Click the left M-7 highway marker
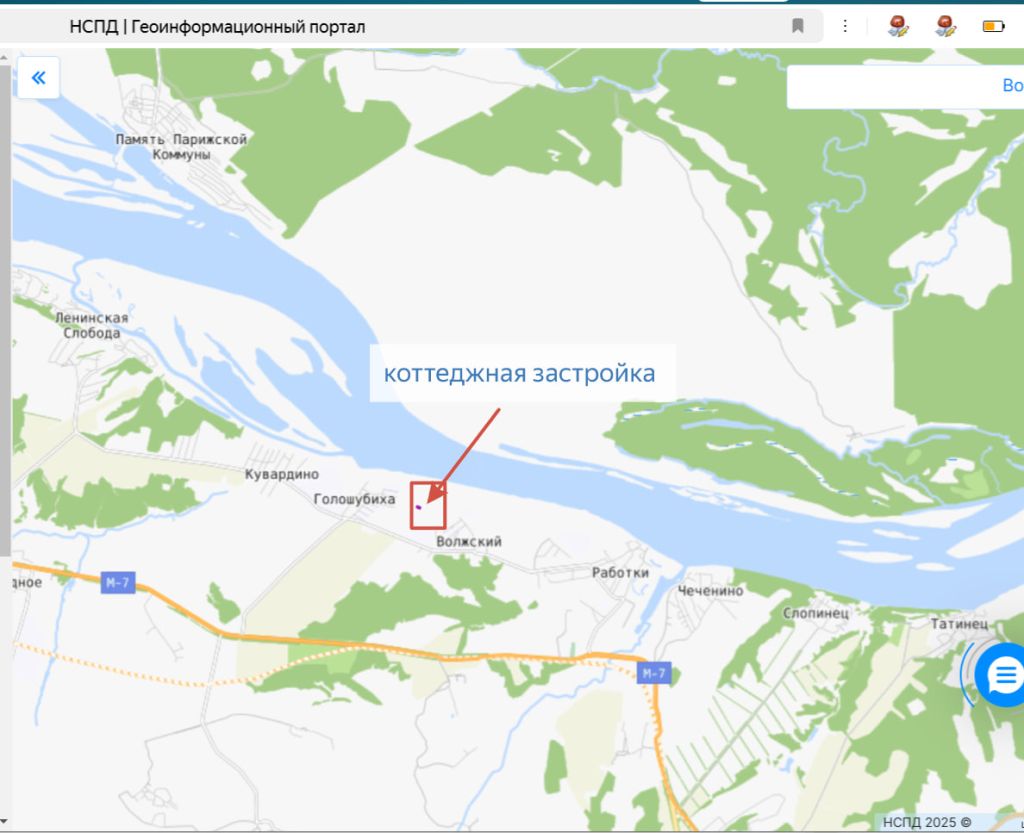The width and height of the screenshot is (1024, 833). coord(118,582)
